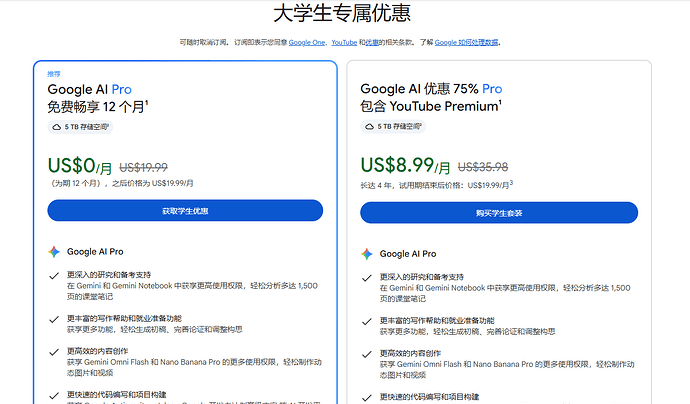Click Google AI Pro section label in free plan
The height and width of the screenshot is (404, 690).
tap(95, 252)
